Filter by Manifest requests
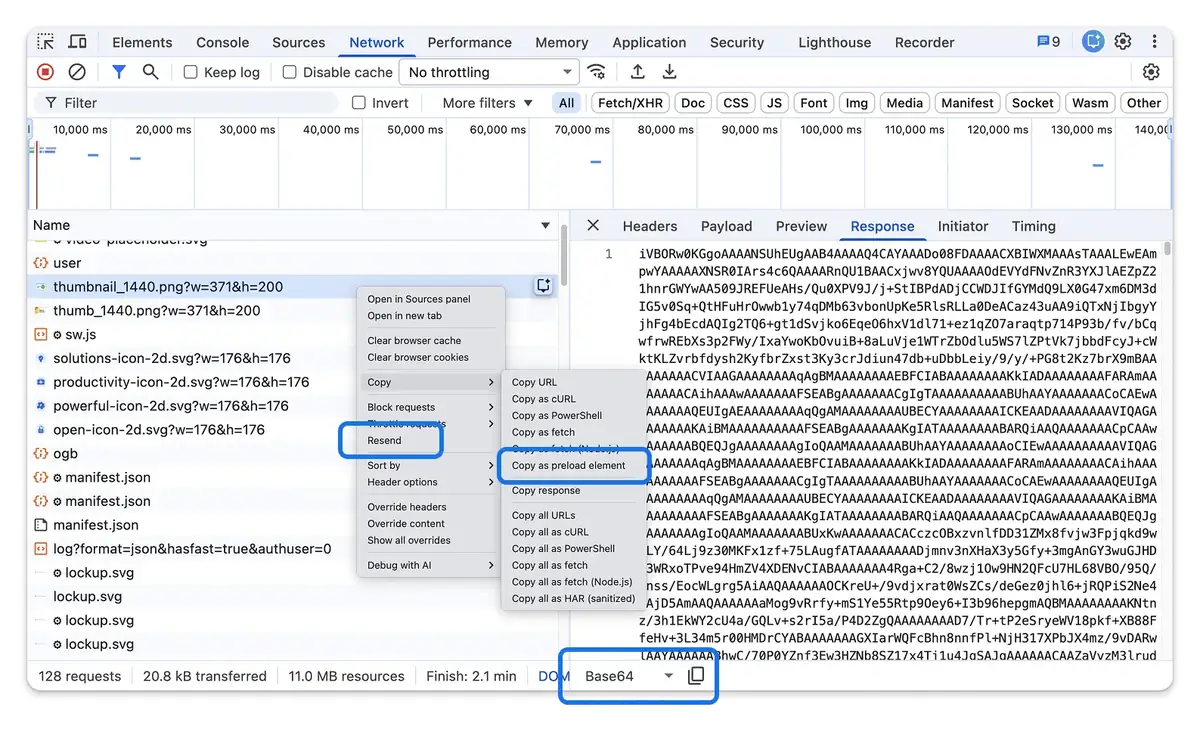 (x=967, y=103)
